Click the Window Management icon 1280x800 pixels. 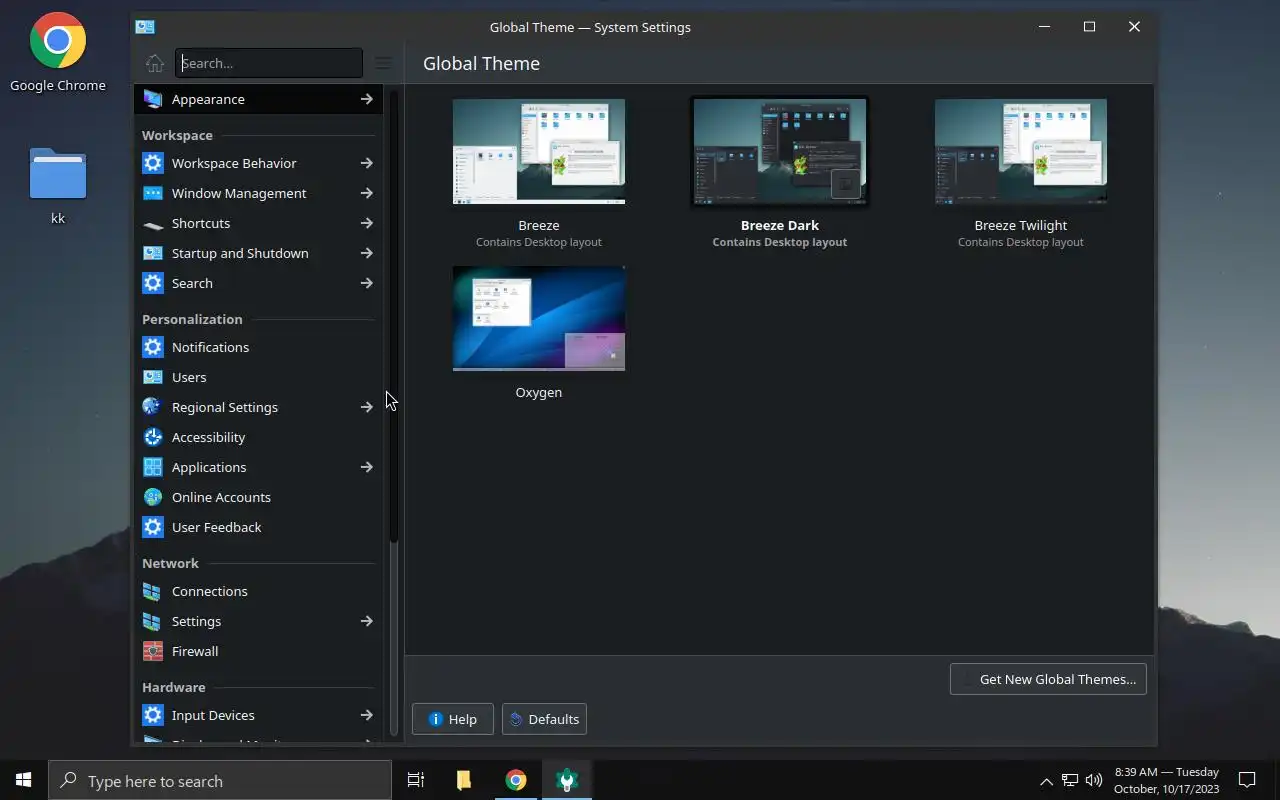152,193
